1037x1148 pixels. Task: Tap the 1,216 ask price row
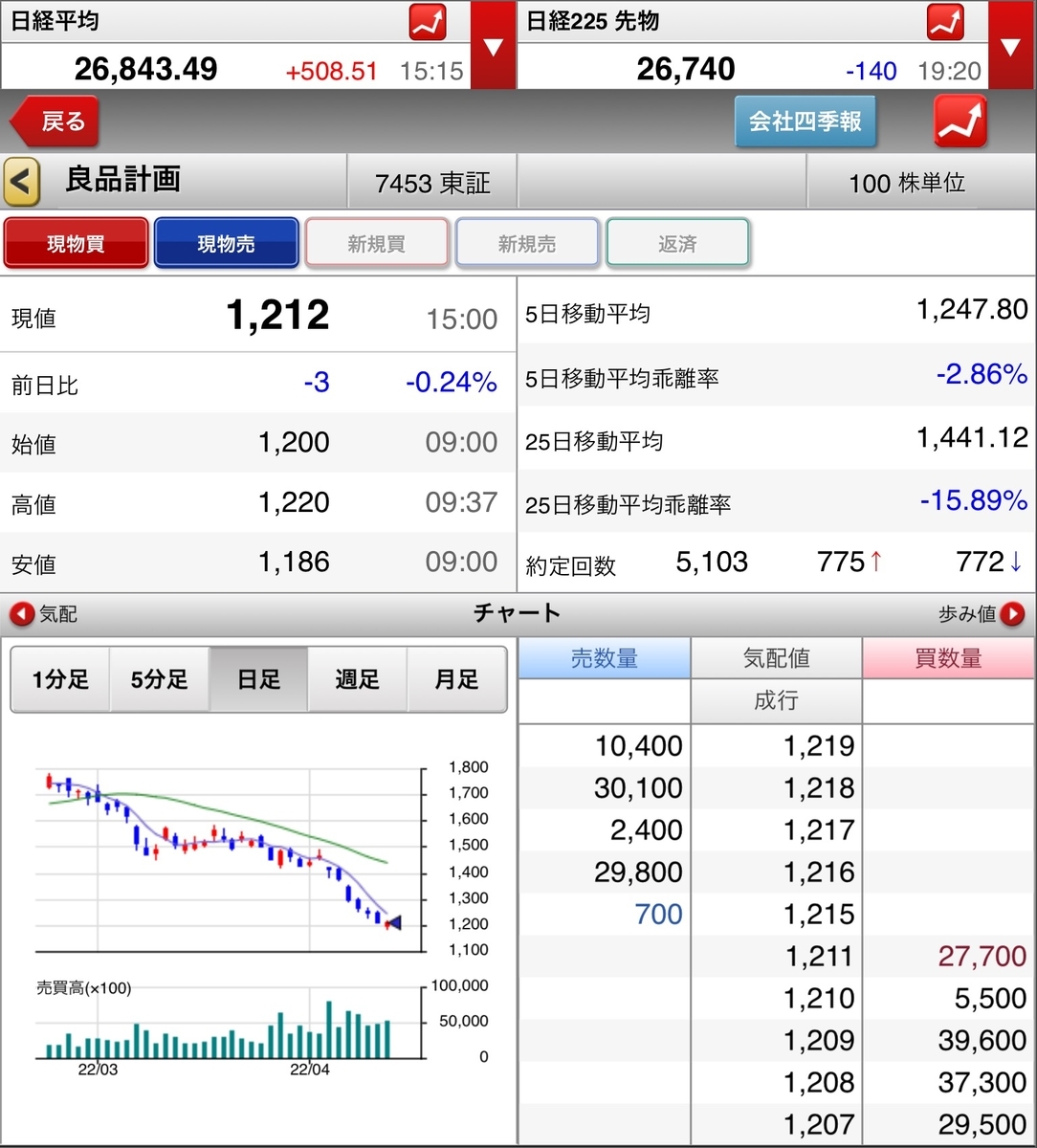[x=776, y=872]
